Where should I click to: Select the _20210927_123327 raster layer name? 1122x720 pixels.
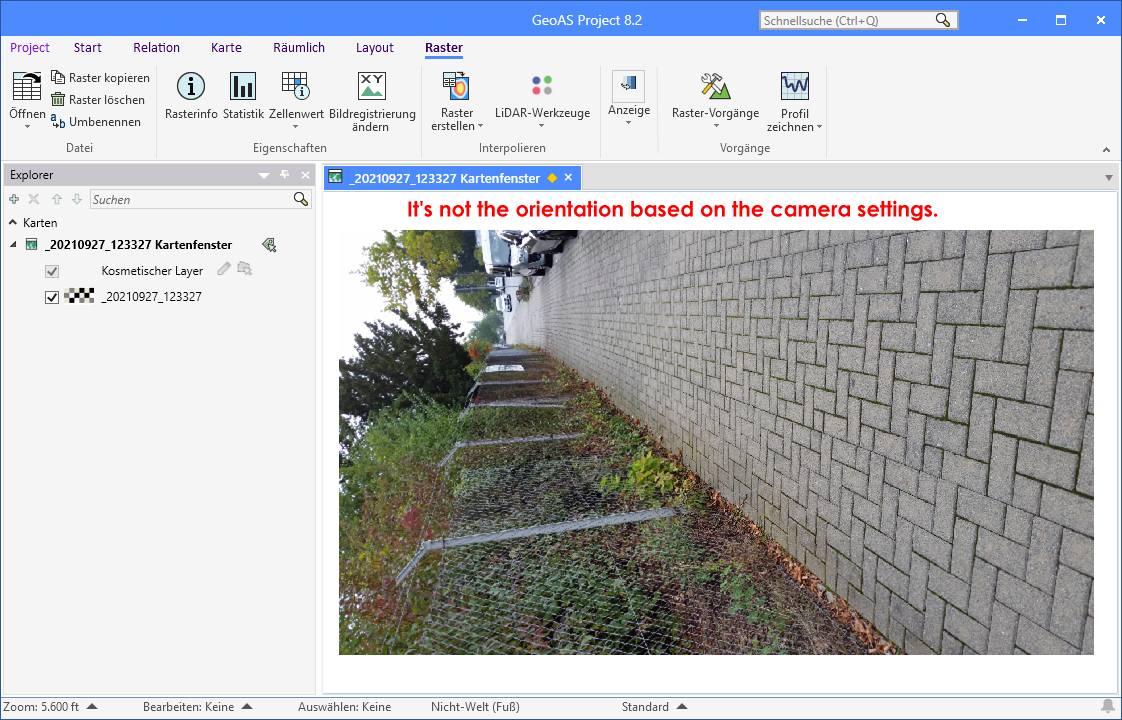[151, 296]
